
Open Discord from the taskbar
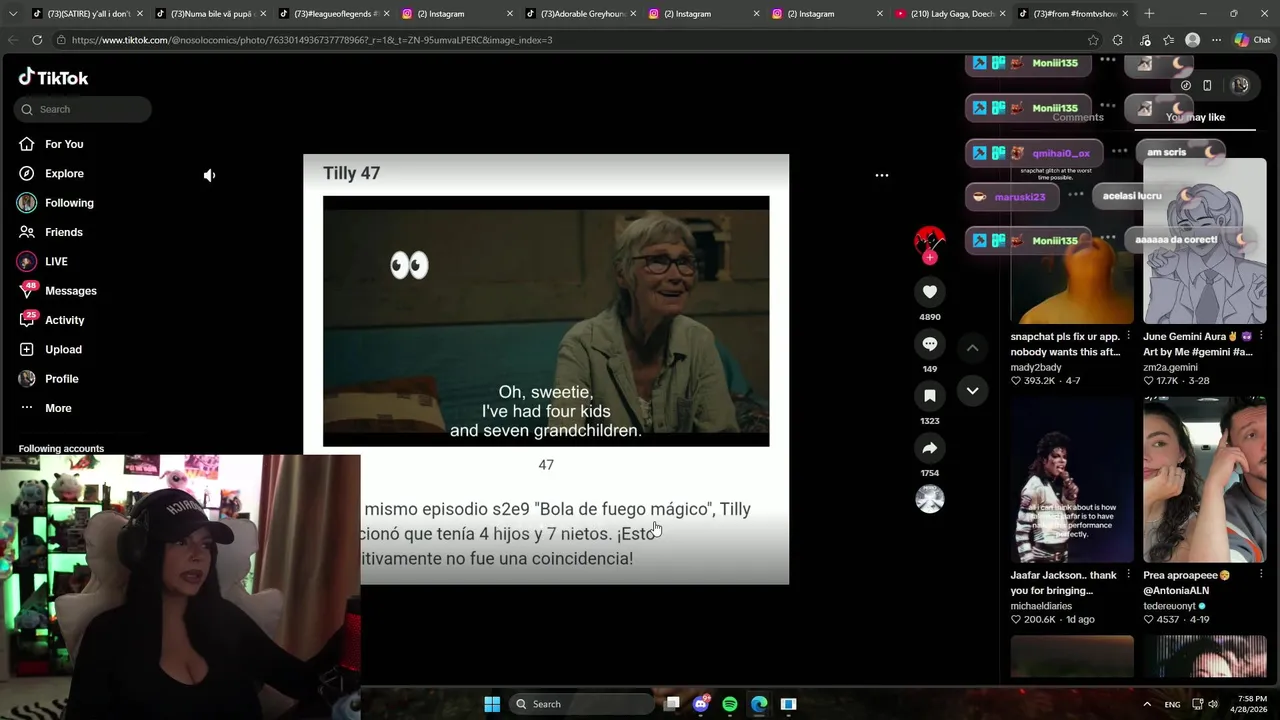[x=701, y=704]
